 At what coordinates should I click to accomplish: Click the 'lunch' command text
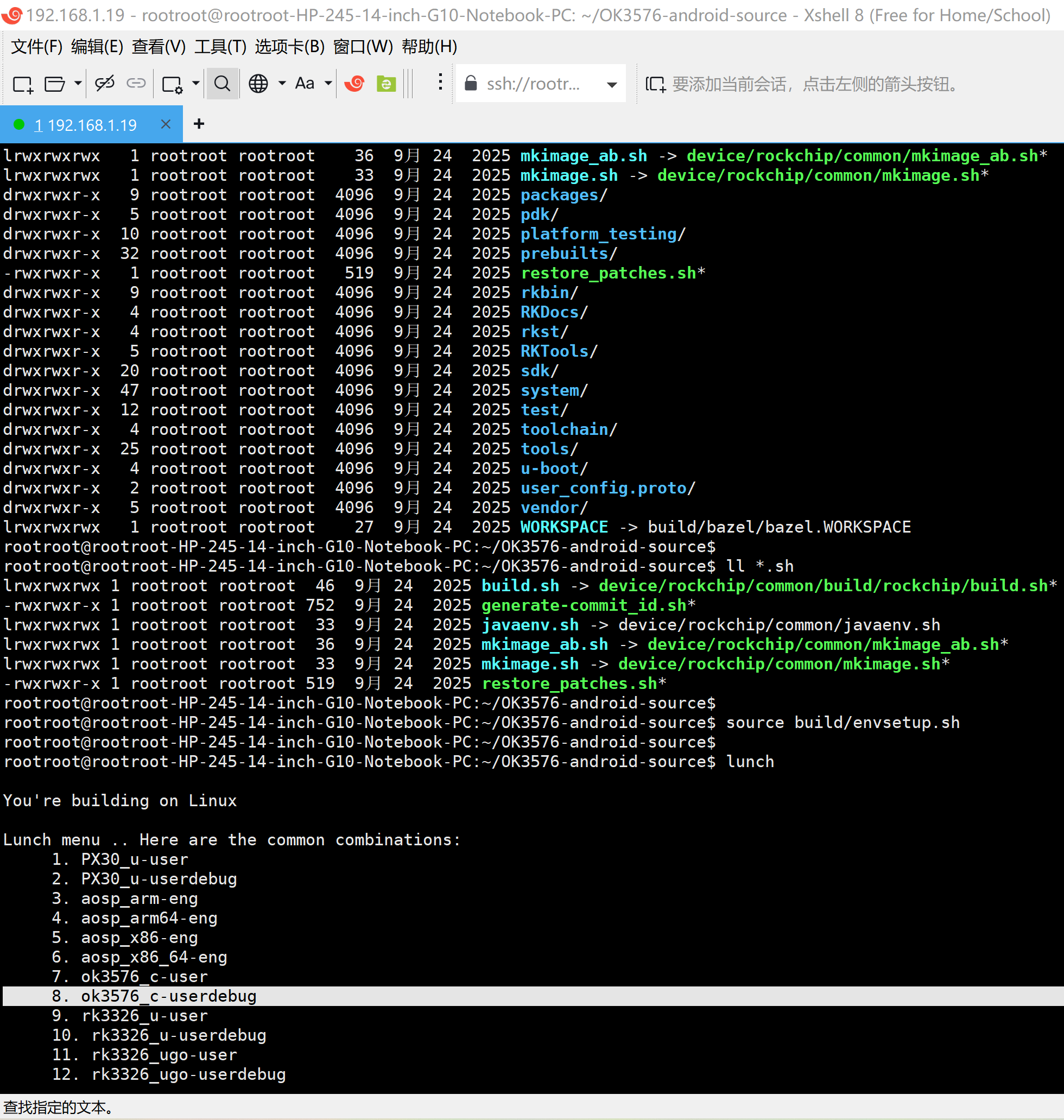[x=750, y=762]
